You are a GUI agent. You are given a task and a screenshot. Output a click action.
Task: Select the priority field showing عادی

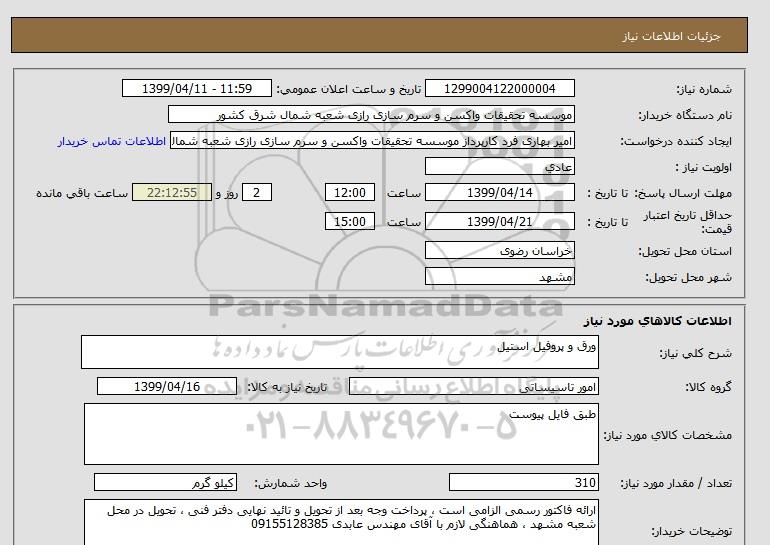(x=499, y=166)
